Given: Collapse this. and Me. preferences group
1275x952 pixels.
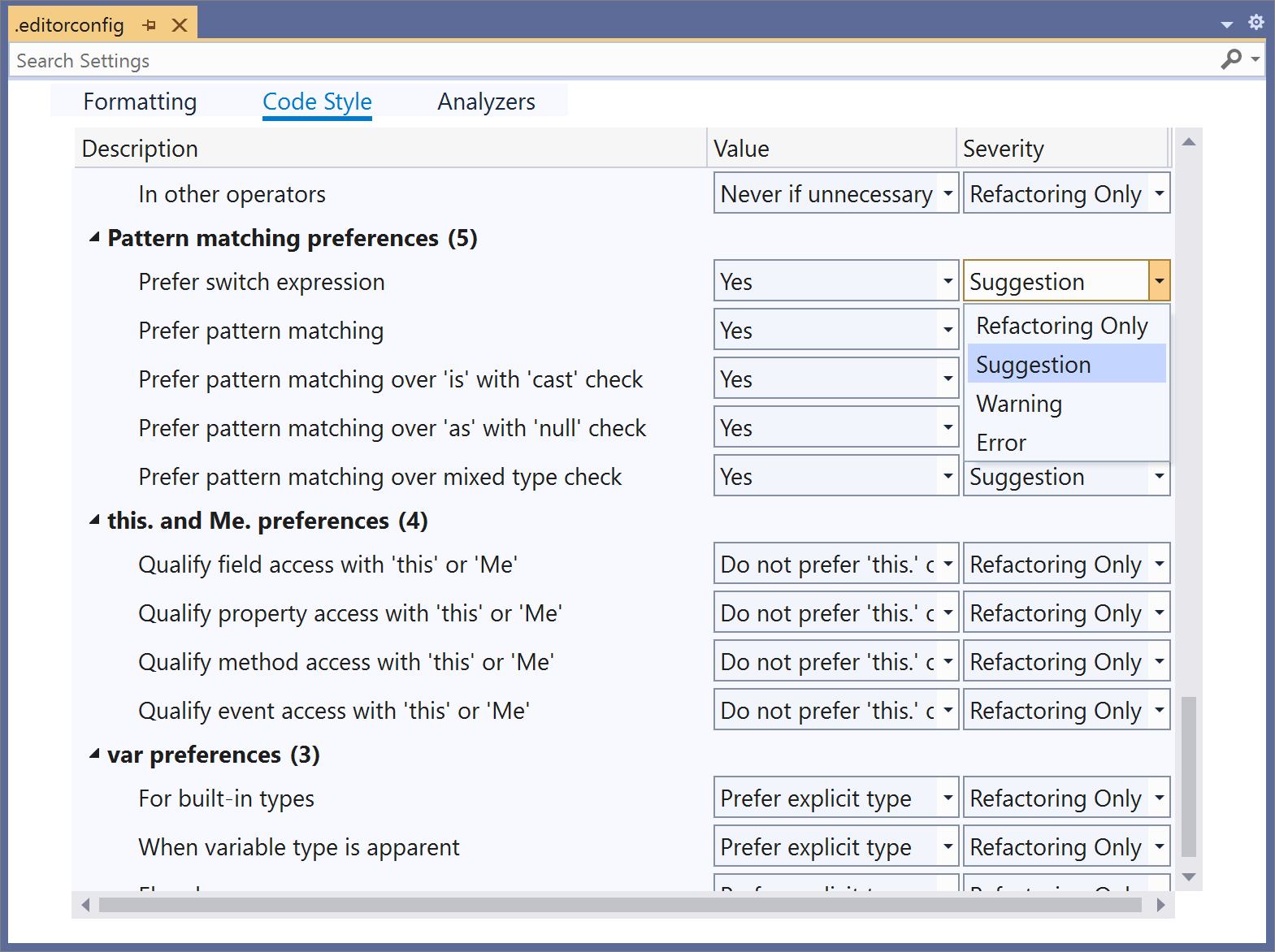Looking at the screenshot, I should coord(94,520).
